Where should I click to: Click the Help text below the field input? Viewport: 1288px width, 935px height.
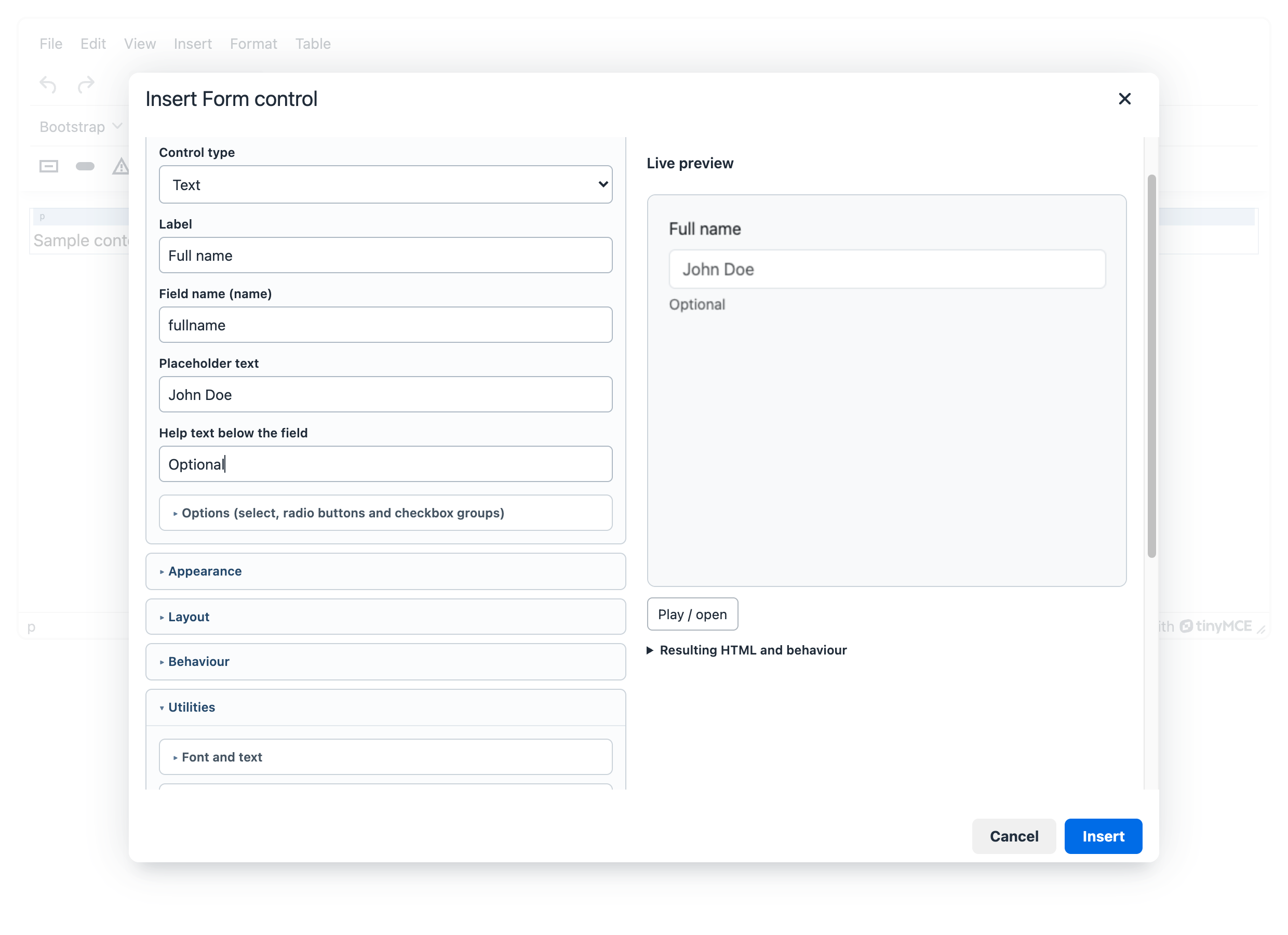tap(385, 464)
